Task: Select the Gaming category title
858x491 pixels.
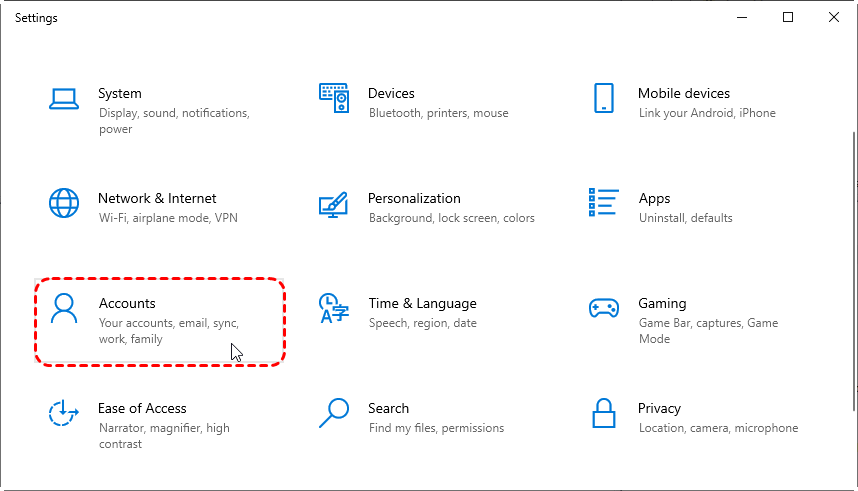Action: click(662, 303)
